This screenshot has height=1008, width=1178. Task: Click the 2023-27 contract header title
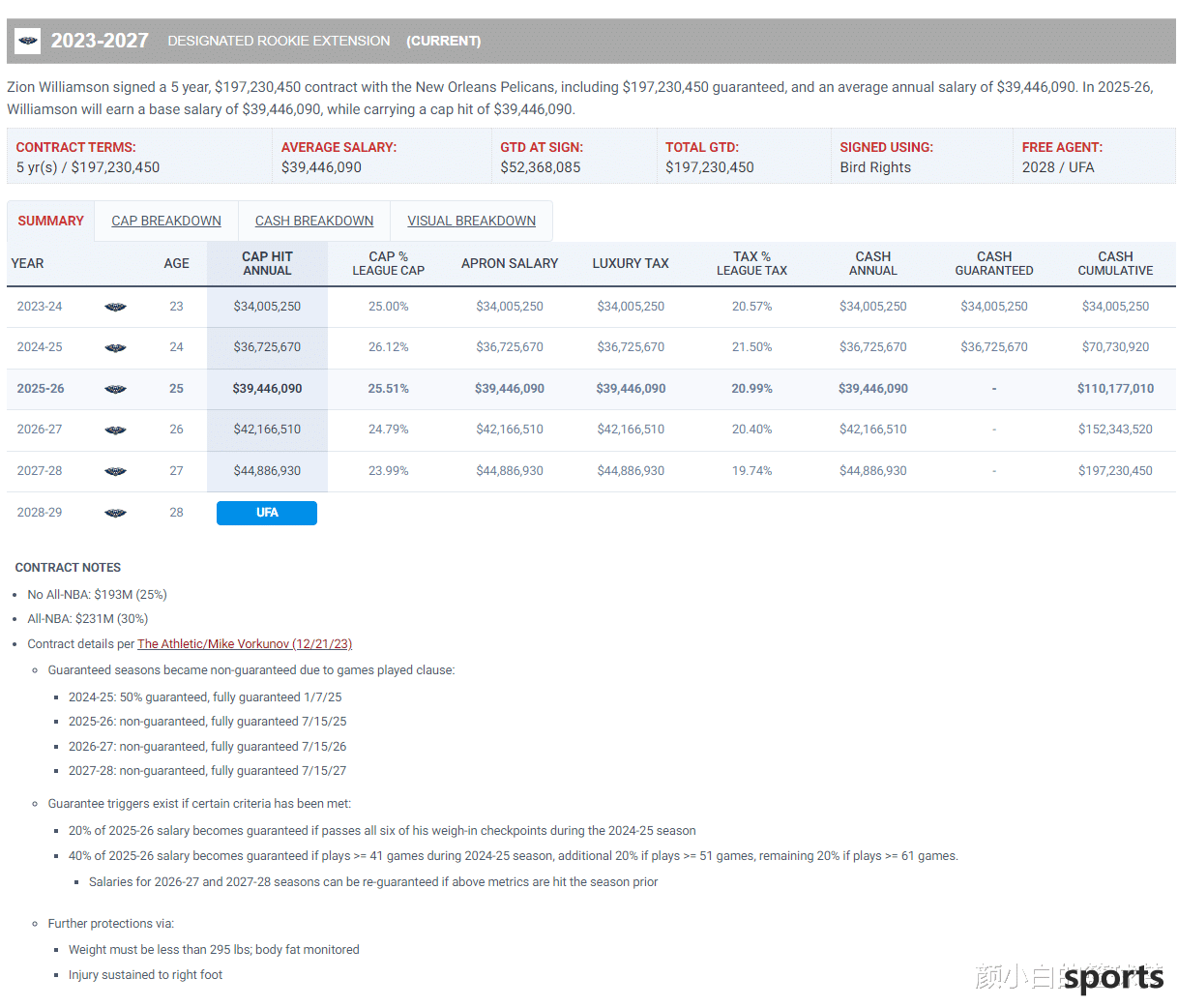100,41
